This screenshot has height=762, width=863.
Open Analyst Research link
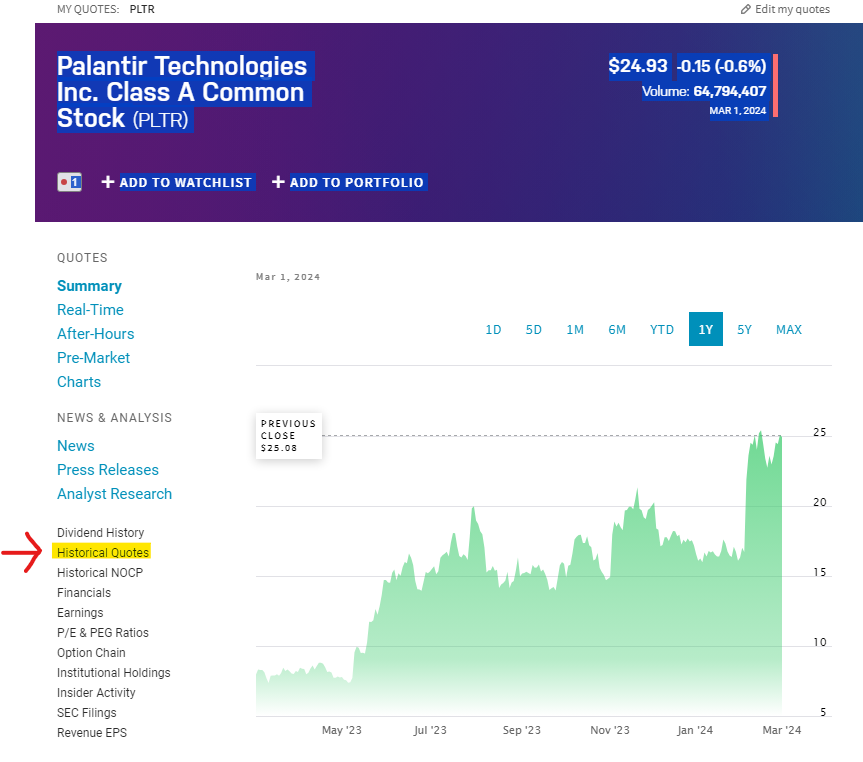[114, 494]
